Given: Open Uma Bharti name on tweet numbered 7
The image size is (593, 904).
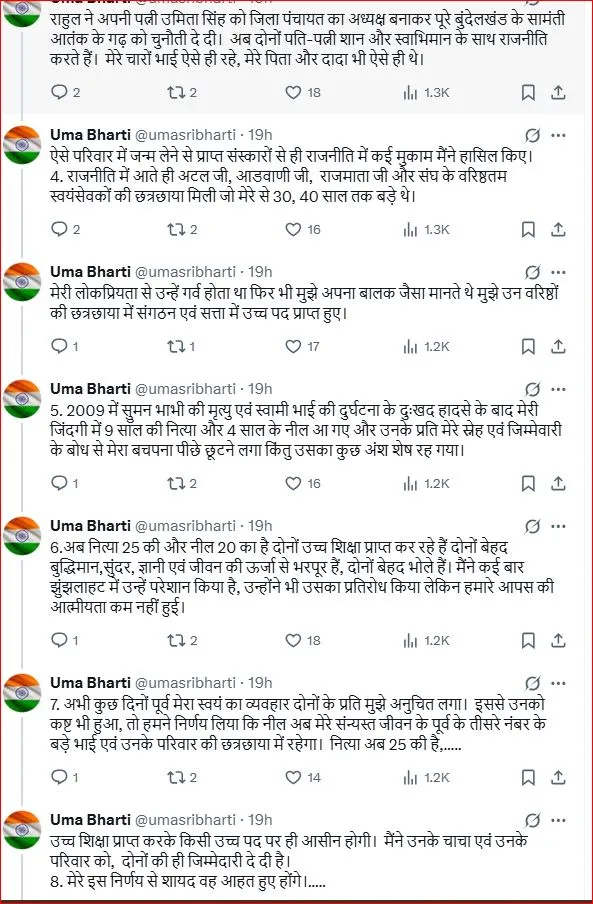Looking at the screenshot, I should click(90, 683).
